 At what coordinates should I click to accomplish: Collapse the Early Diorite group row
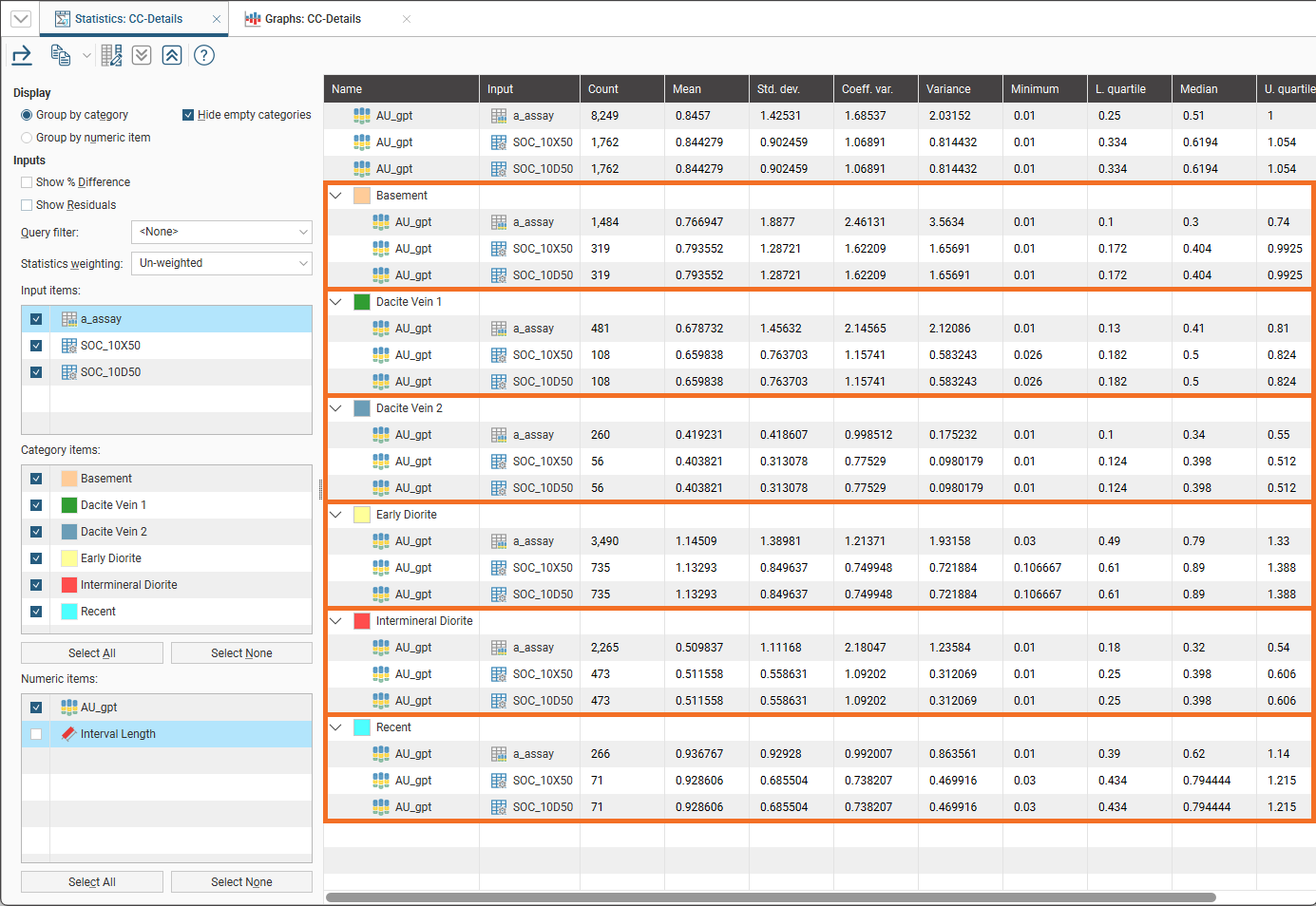335,515
